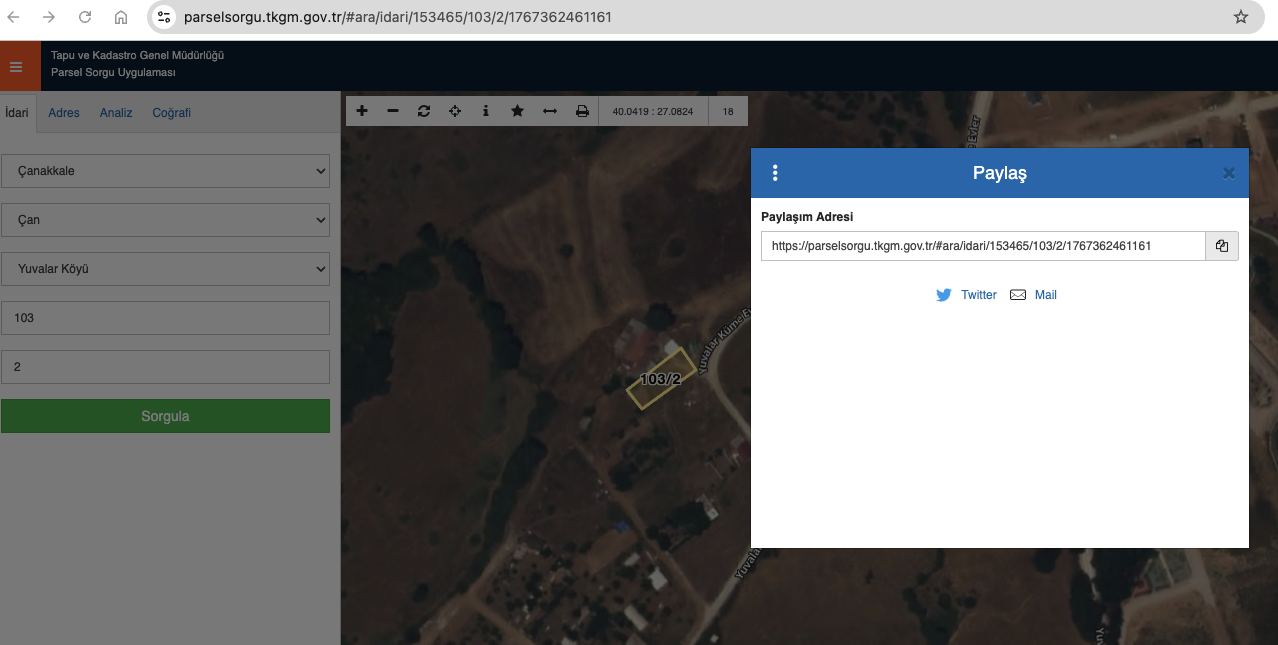Click the refresh map icon
The image size is (1278, 645).
424,111
